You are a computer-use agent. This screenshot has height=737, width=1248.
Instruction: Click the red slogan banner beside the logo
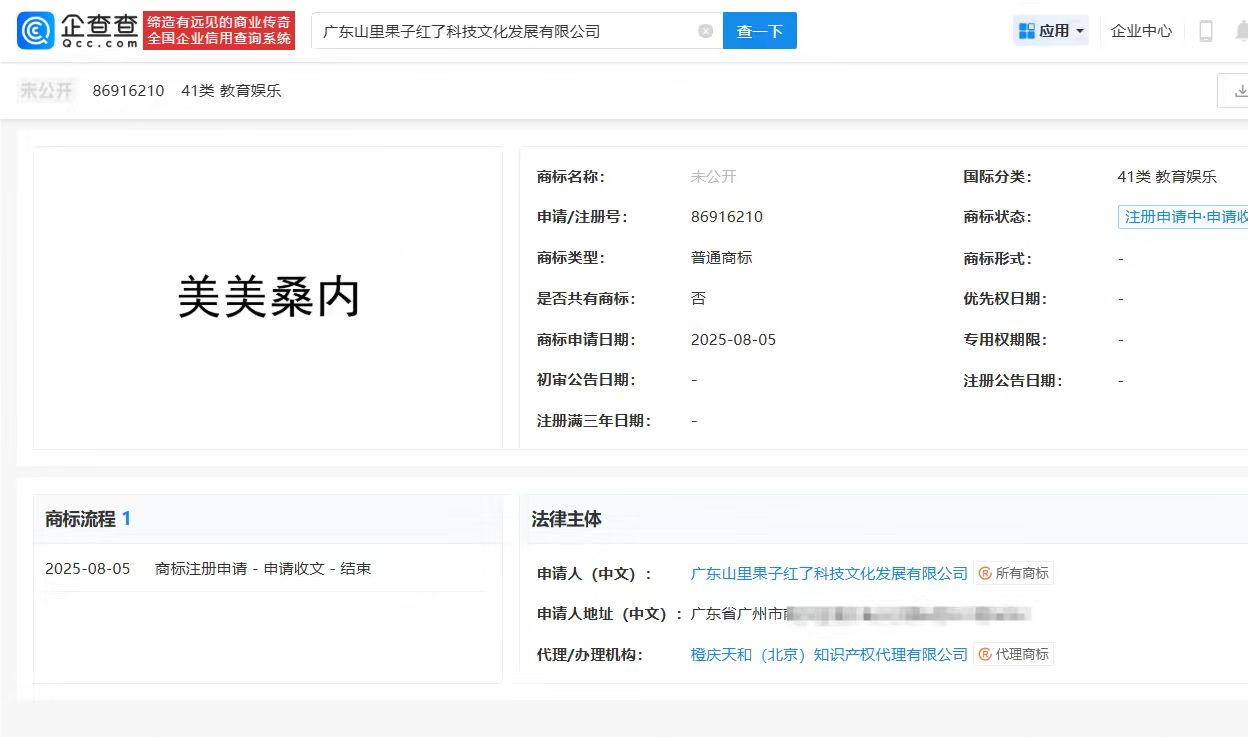219,31
